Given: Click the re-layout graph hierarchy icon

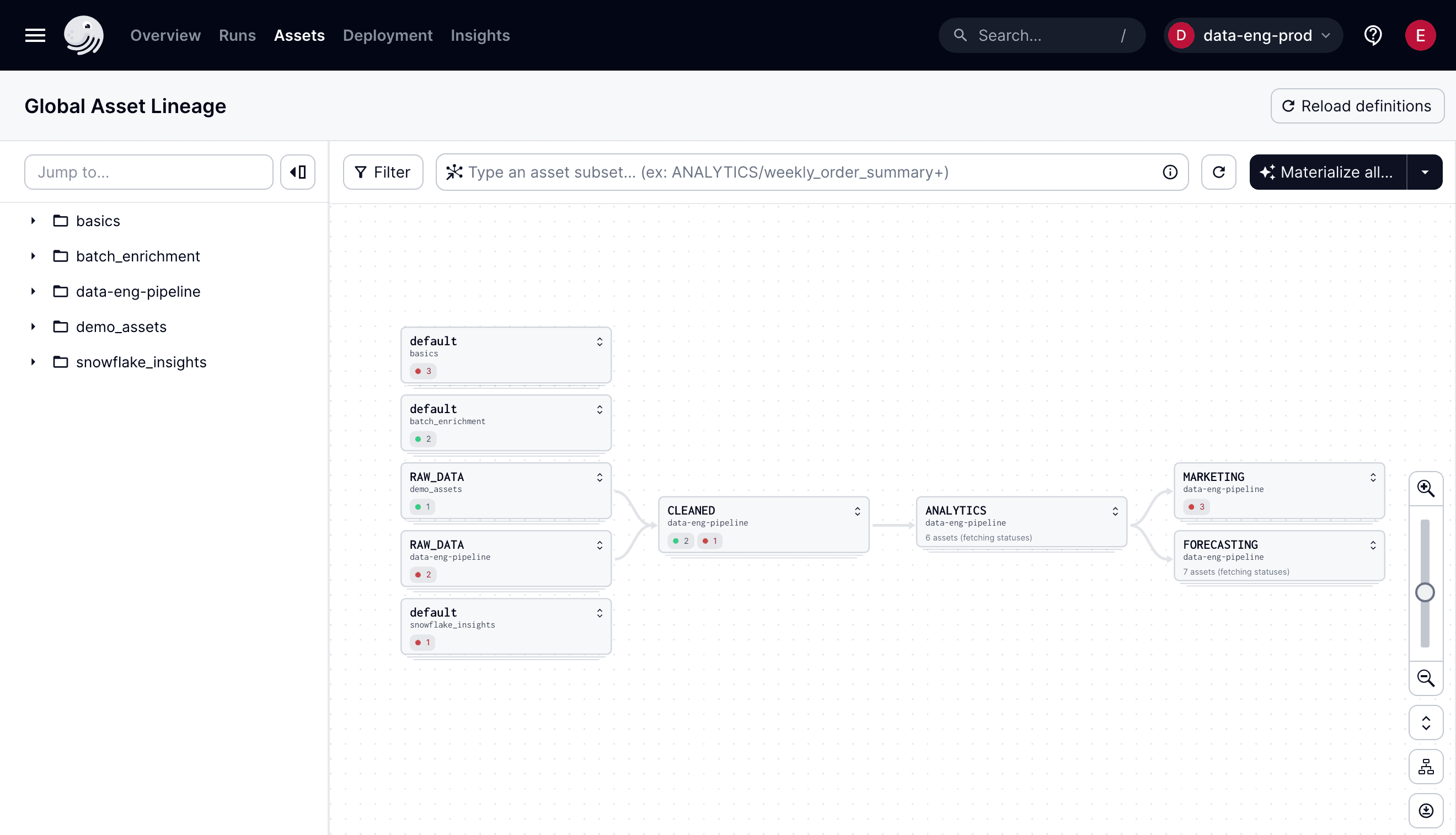Looking at the screenshot, I should click(x=1426, y=766).
